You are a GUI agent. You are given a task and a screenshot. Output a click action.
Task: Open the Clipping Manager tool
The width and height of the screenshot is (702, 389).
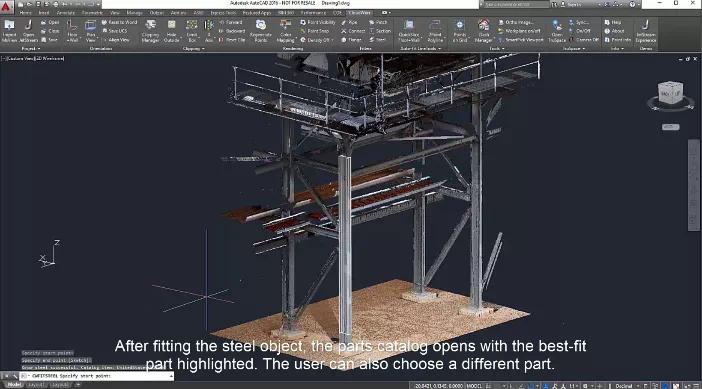pyautogui.click(x=150, y=31)
